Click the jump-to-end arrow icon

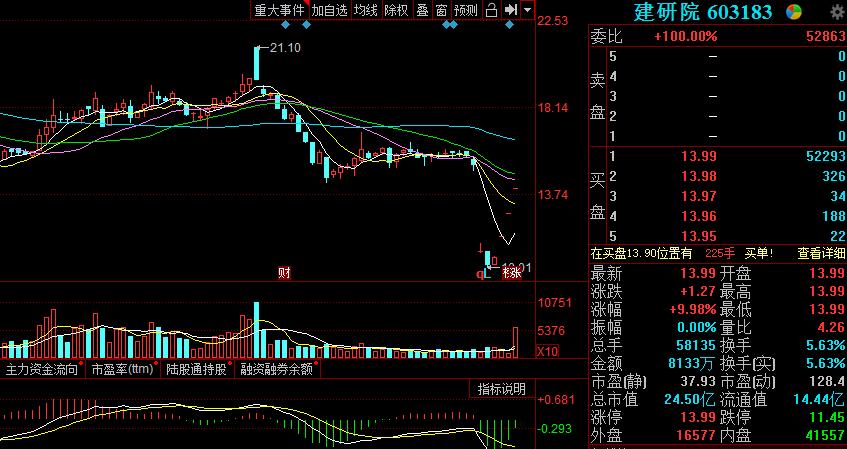pos(510,10)
